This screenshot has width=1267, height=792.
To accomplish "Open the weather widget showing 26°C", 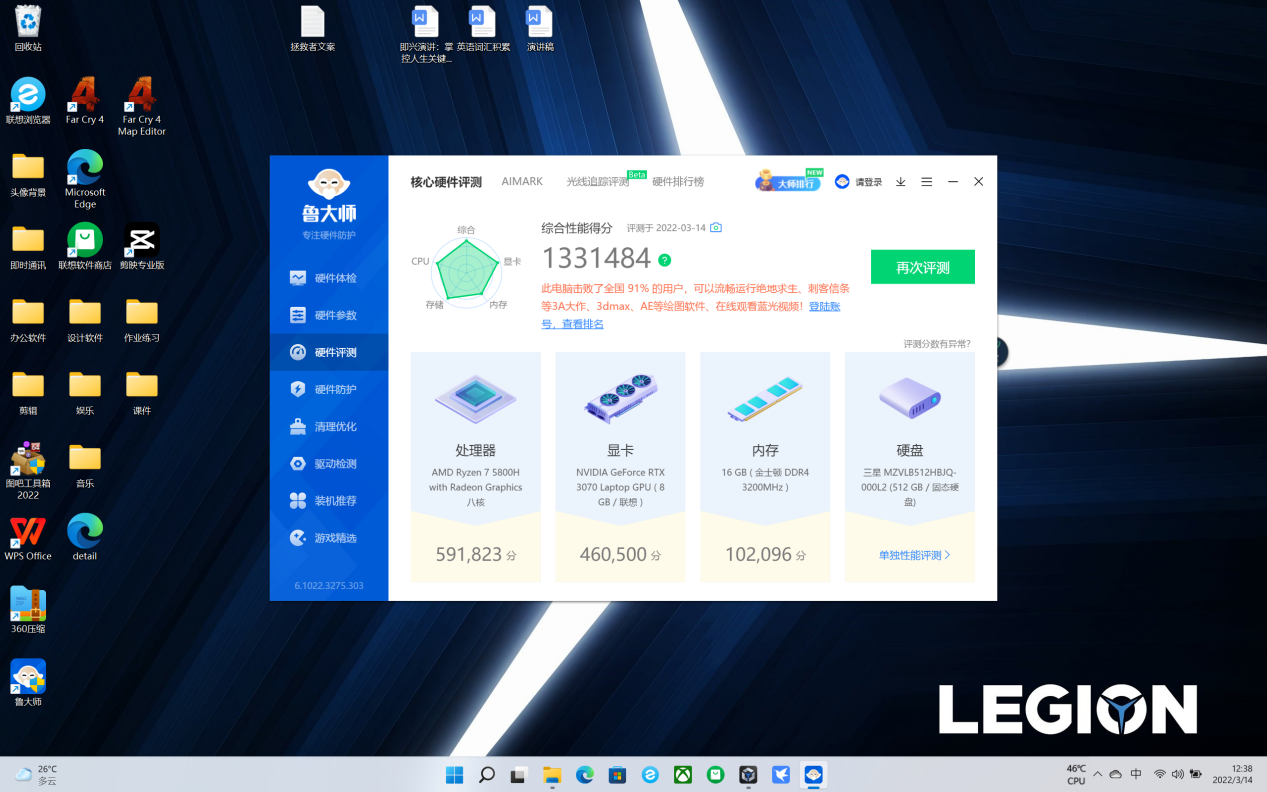I will point(35,774).
